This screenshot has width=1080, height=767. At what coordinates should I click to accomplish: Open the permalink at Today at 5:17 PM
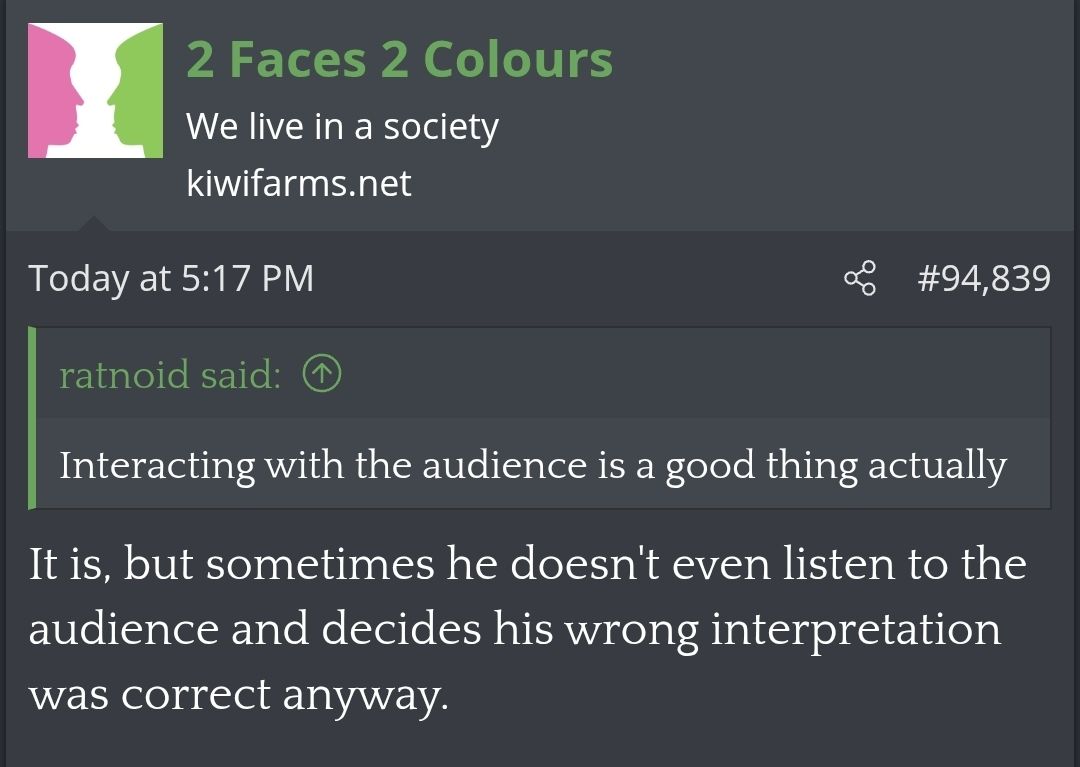[171, 279]
